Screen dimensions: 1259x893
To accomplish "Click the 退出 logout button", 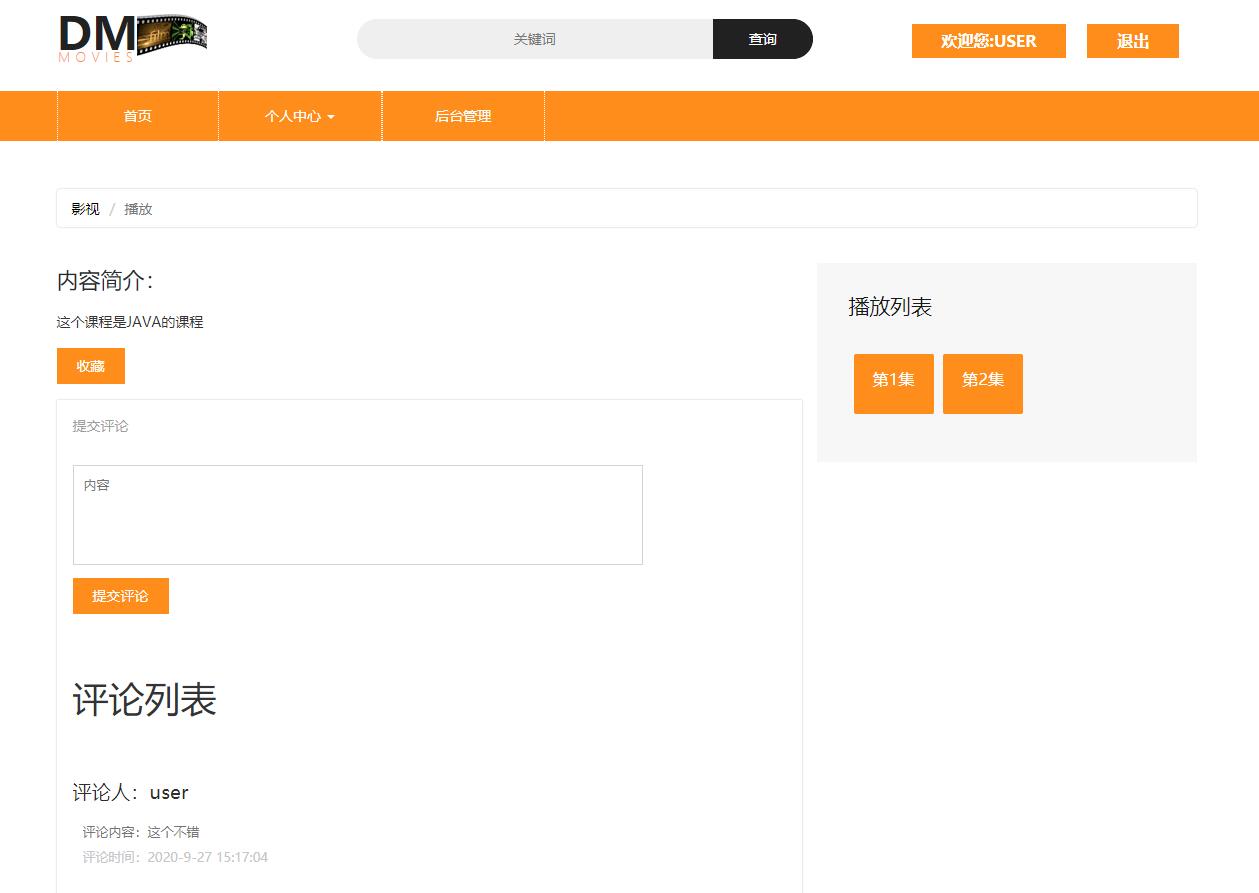I will click(1132, 41).
